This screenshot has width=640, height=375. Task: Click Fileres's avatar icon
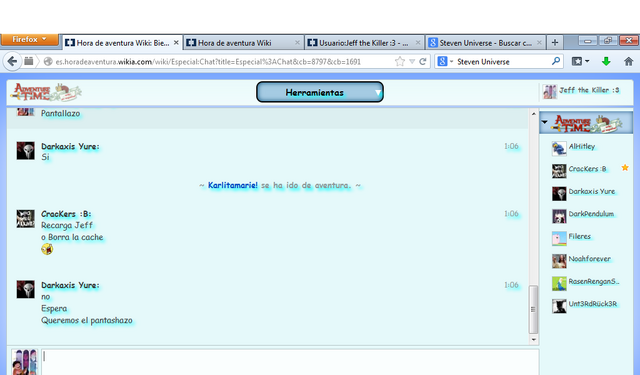pyautogui.click(x=559, y=238)
